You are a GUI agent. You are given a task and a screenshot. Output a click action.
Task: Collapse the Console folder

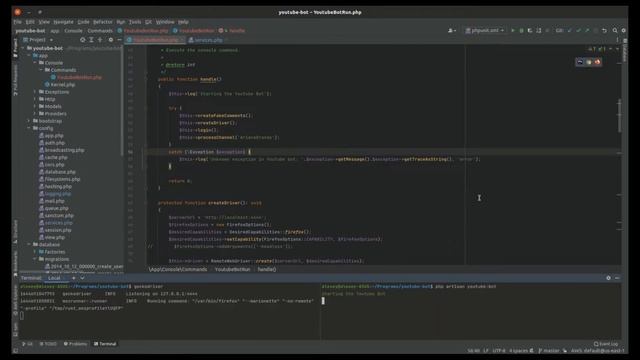[x=35, y=63]
